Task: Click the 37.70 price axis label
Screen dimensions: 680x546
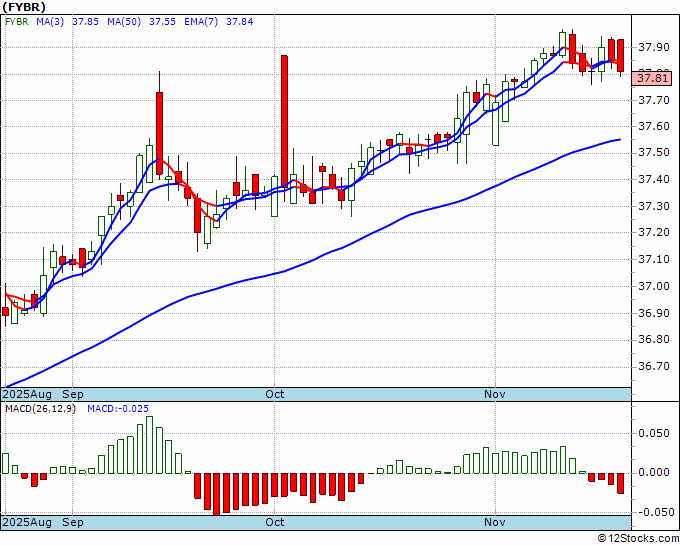Action: pos(652,100)
